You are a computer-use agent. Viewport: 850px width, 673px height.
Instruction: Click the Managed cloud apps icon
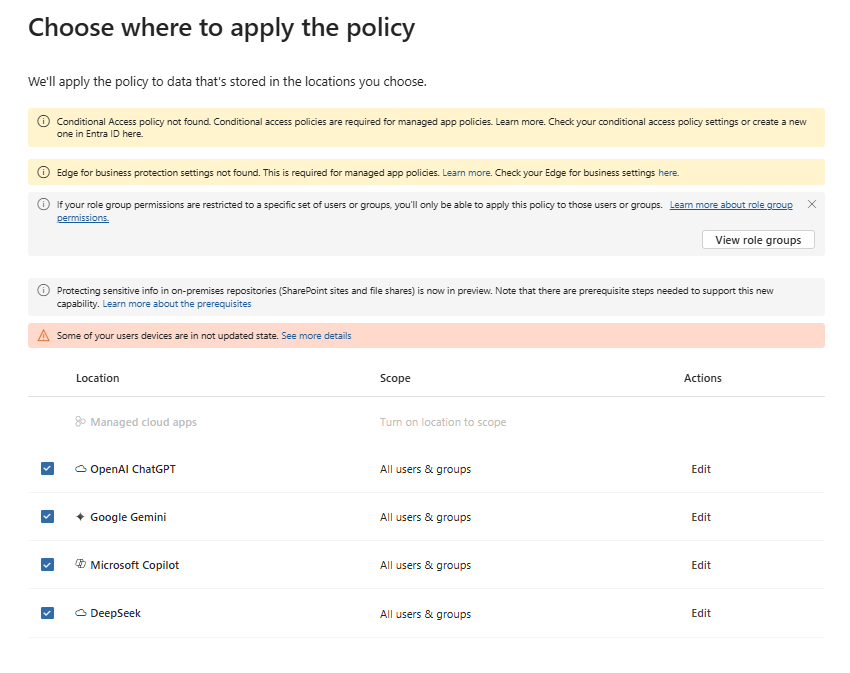click(80, 421)
